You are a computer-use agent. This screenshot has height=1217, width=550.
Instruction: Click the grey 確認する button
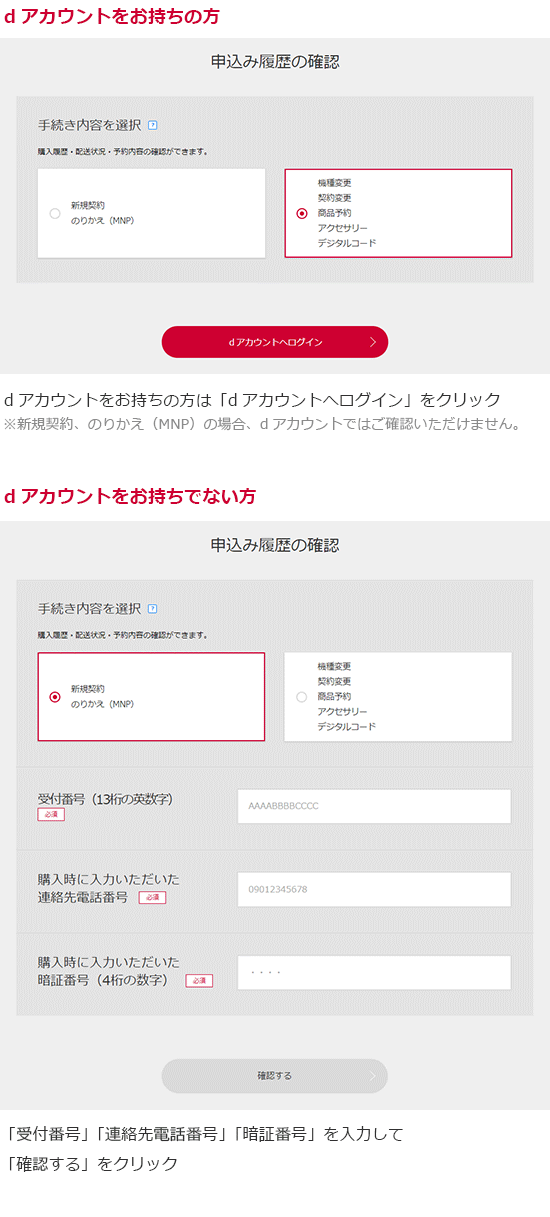275,1076
